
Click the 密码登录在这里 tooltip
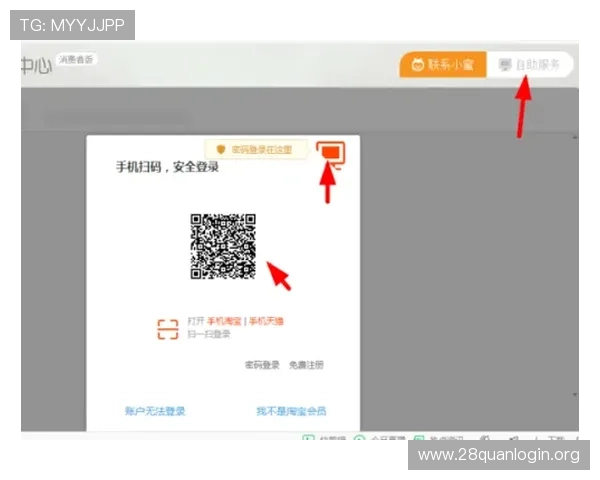tap(256, 150)
